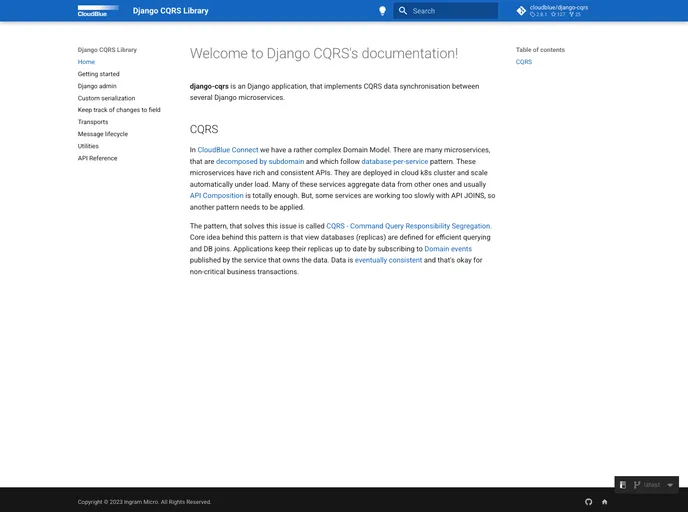
Task: Click the home icon in footer
Action: pyautogui.click(x=605, y=502)
